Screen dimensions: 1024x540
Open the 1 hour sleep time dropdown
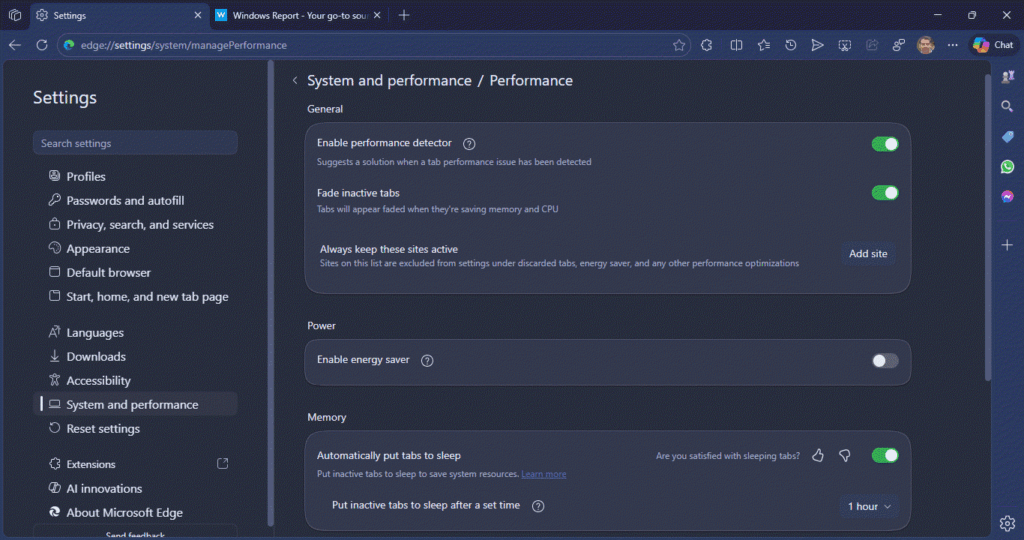(x=869, y=507)
